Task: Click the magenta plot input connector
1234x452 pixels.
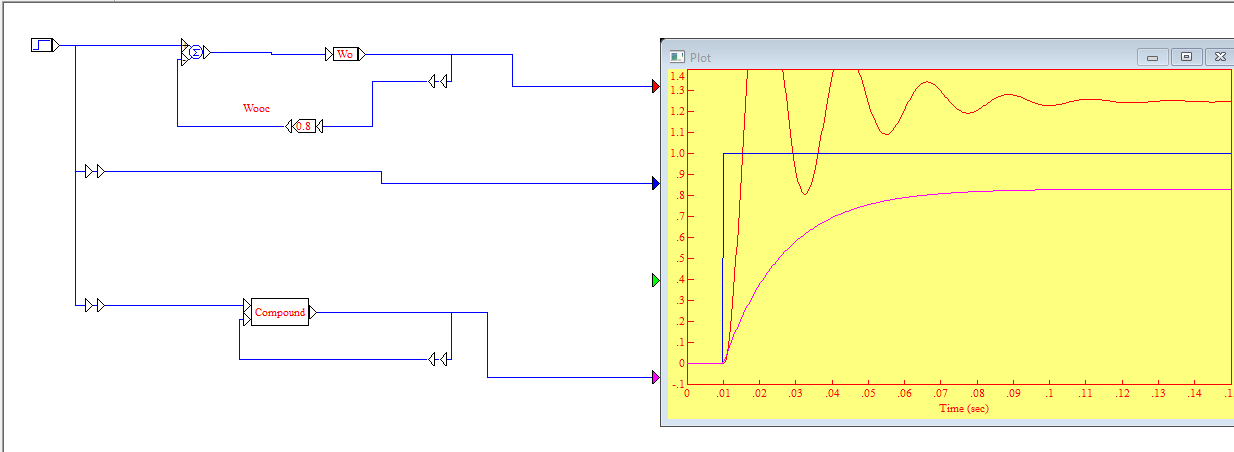Action: pyautogui.click(x=655, y=377)
